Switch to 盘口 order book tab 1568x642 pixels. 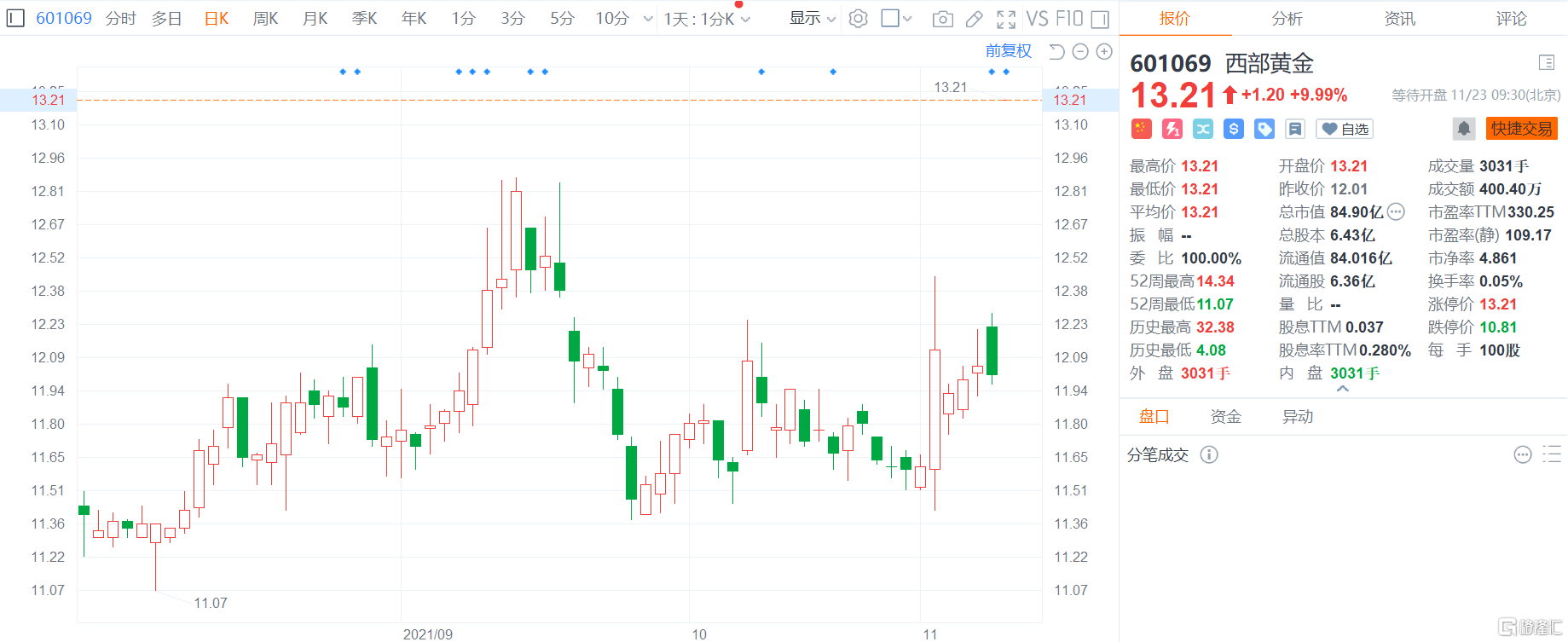pyautogui.click(x=1154, y=416)
